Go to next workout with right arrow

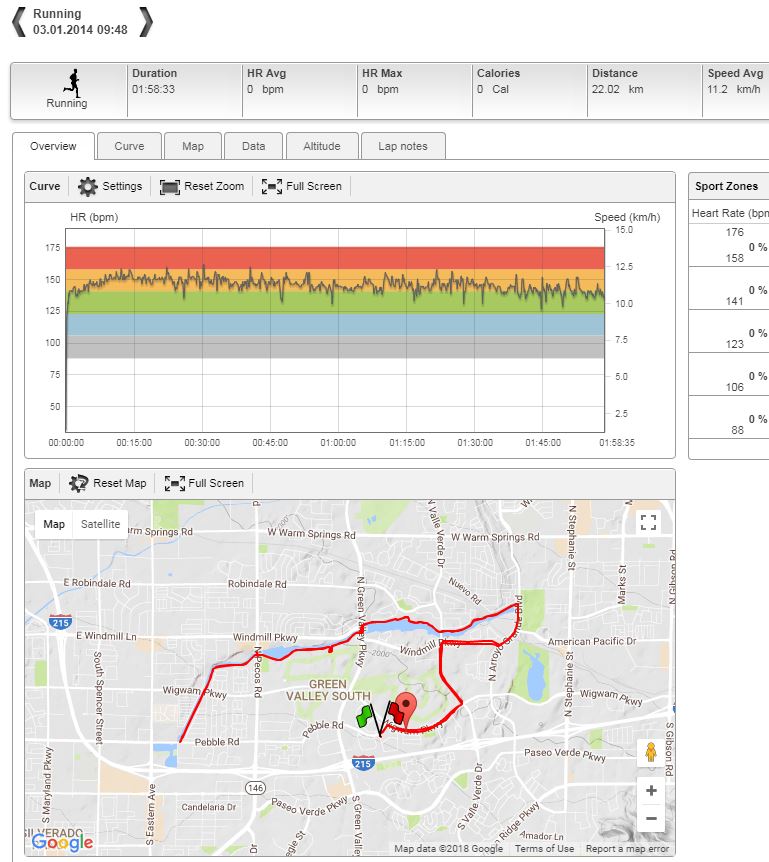coord(146,22)
